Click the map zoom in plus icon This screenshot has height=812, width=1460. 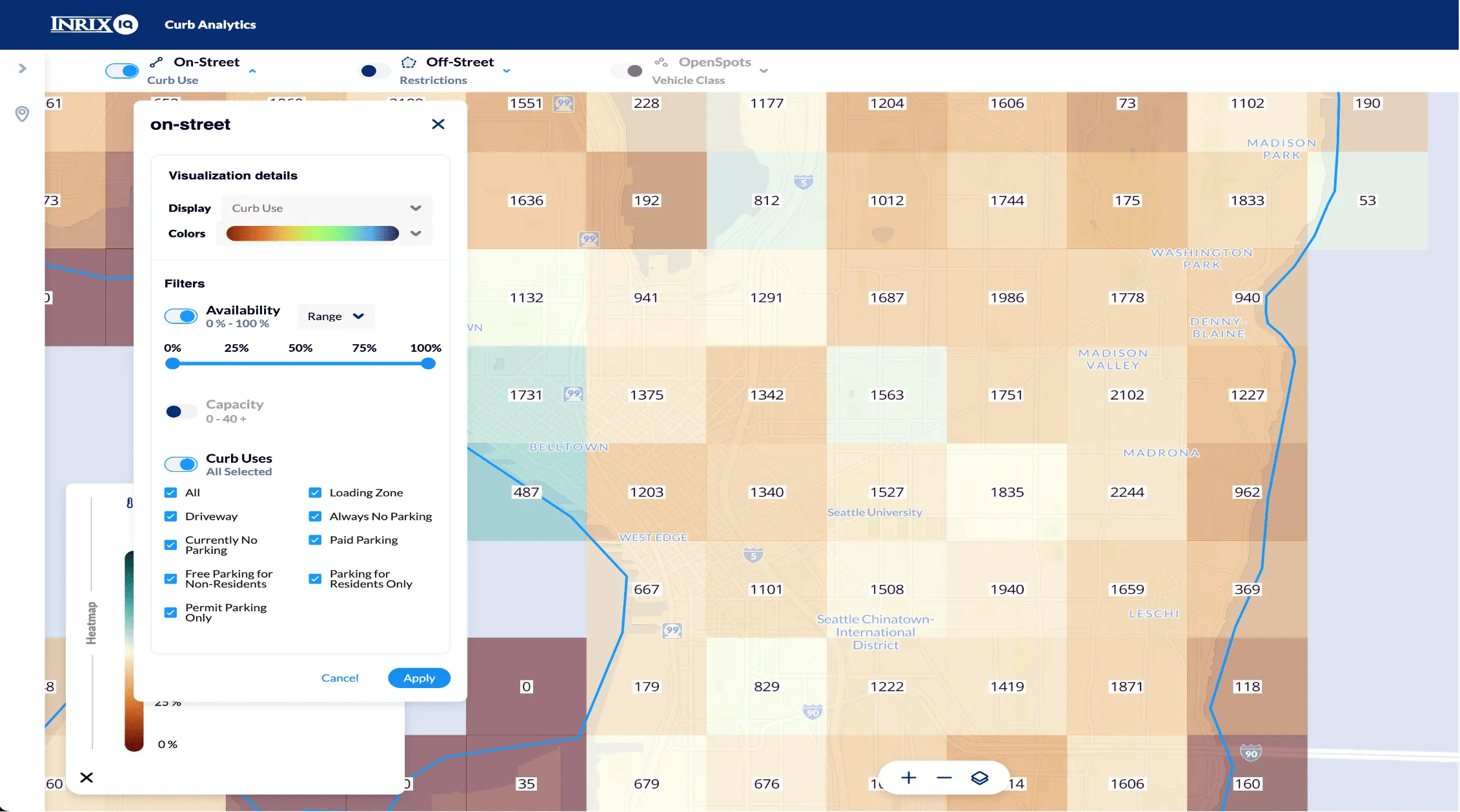click(x=908, y=778)
